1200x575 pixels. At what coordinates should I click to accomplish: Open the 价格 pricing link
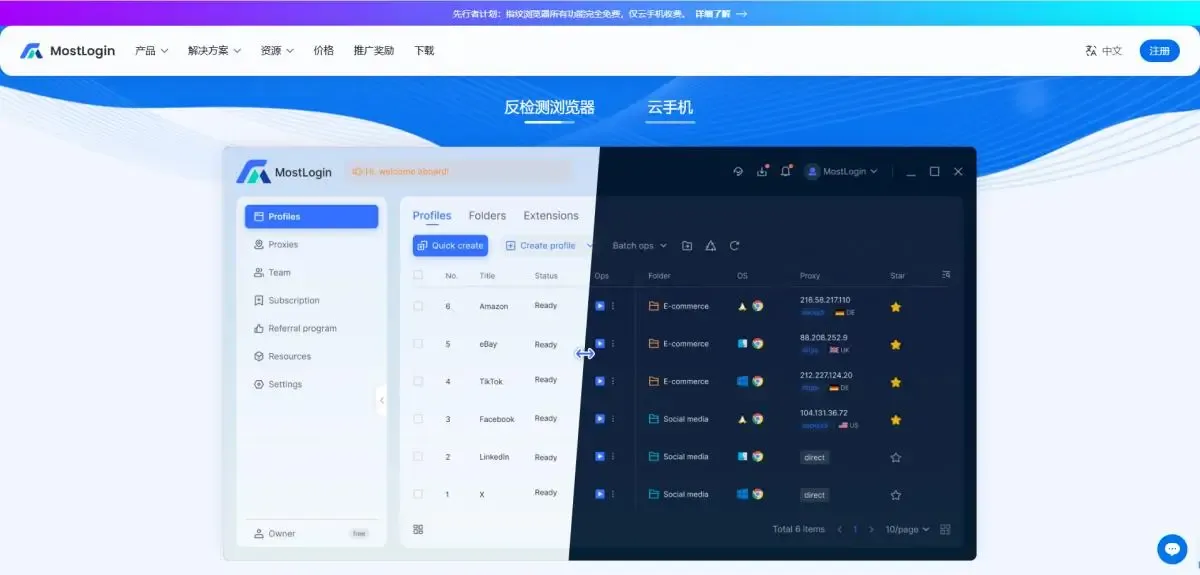(x=324, y=51)
